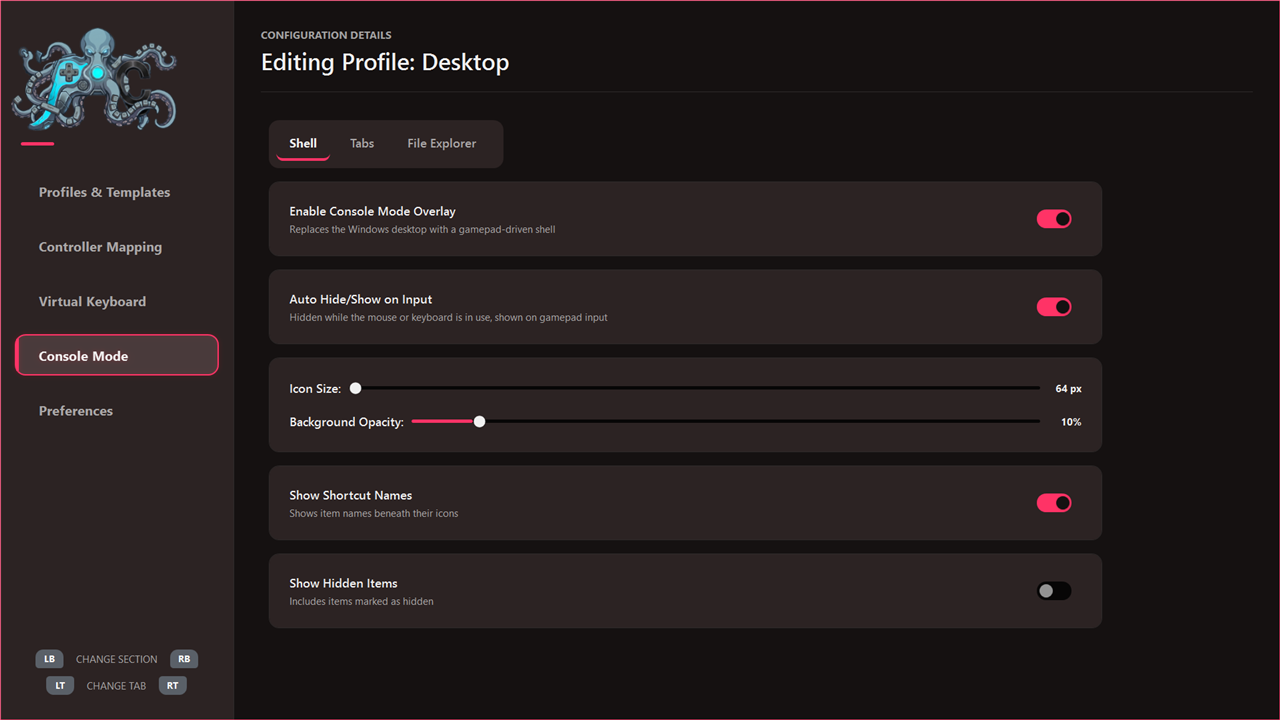Click the Enable Console Mode Overlay label
The height and width of the screenshot is (720, 1280).
click(x=372, y=212)
